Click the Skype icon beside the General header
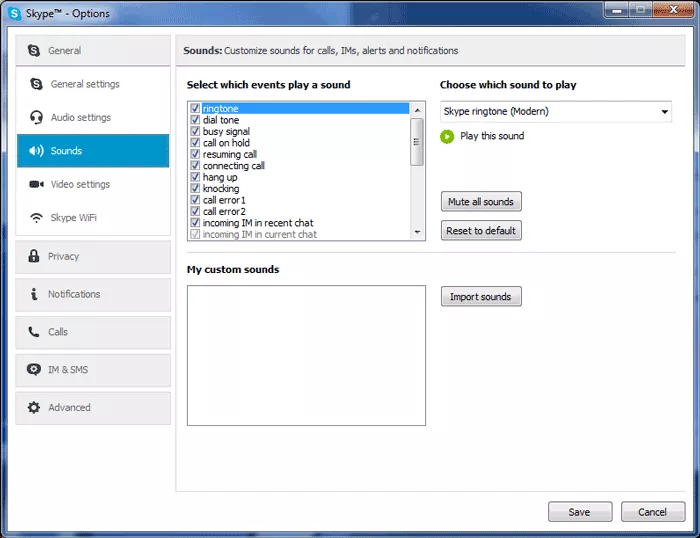The width and height of the screenshot is (700, 538). (34, 50)
